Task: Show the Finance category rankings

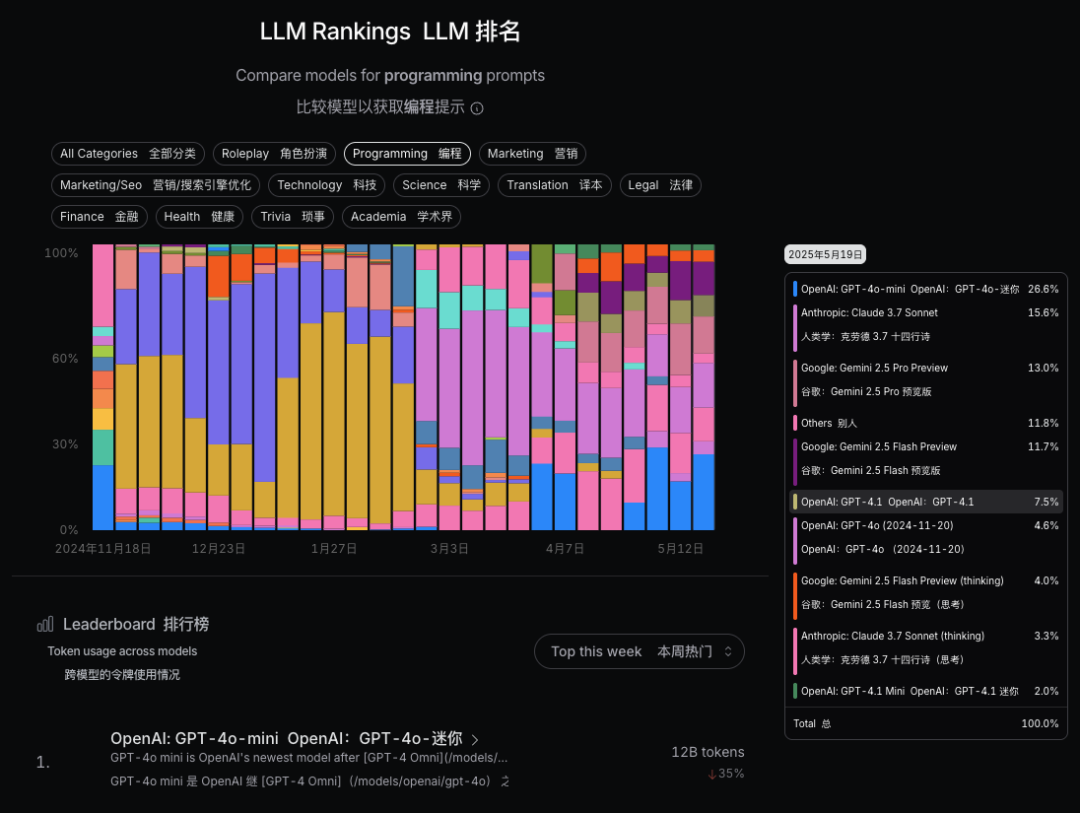Action: (x=99, y=217)
